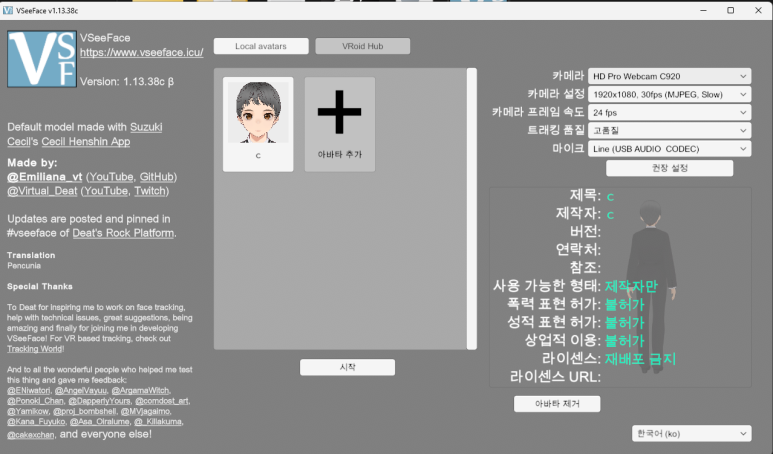Click the avatar 3D preview figure

[651, 288]
